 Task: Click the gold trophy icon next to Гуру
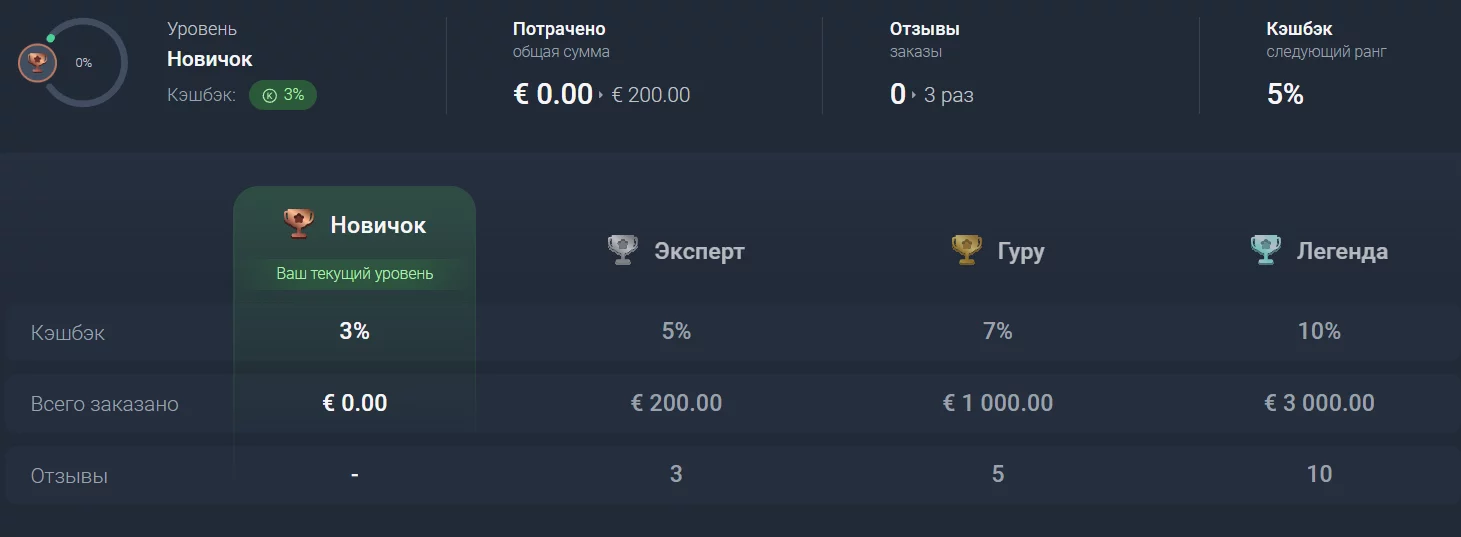pos(966,250)
